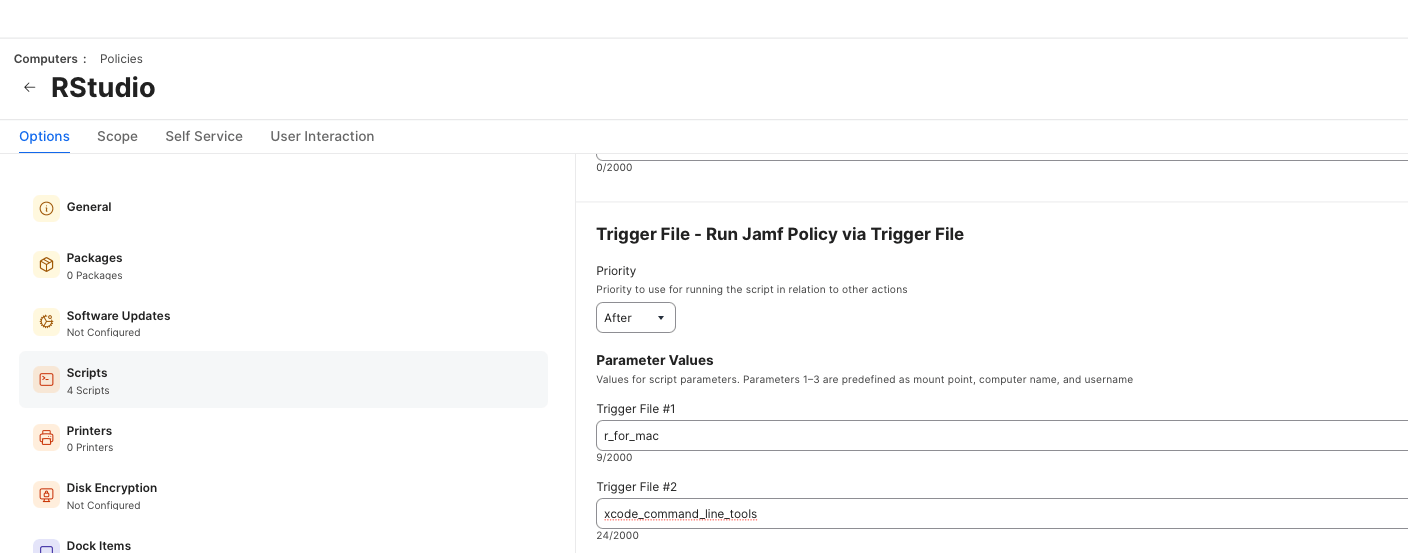Select Packages payload in the sidebar
The width and height of the screenshot is (1408, 553).
[283, 265]
